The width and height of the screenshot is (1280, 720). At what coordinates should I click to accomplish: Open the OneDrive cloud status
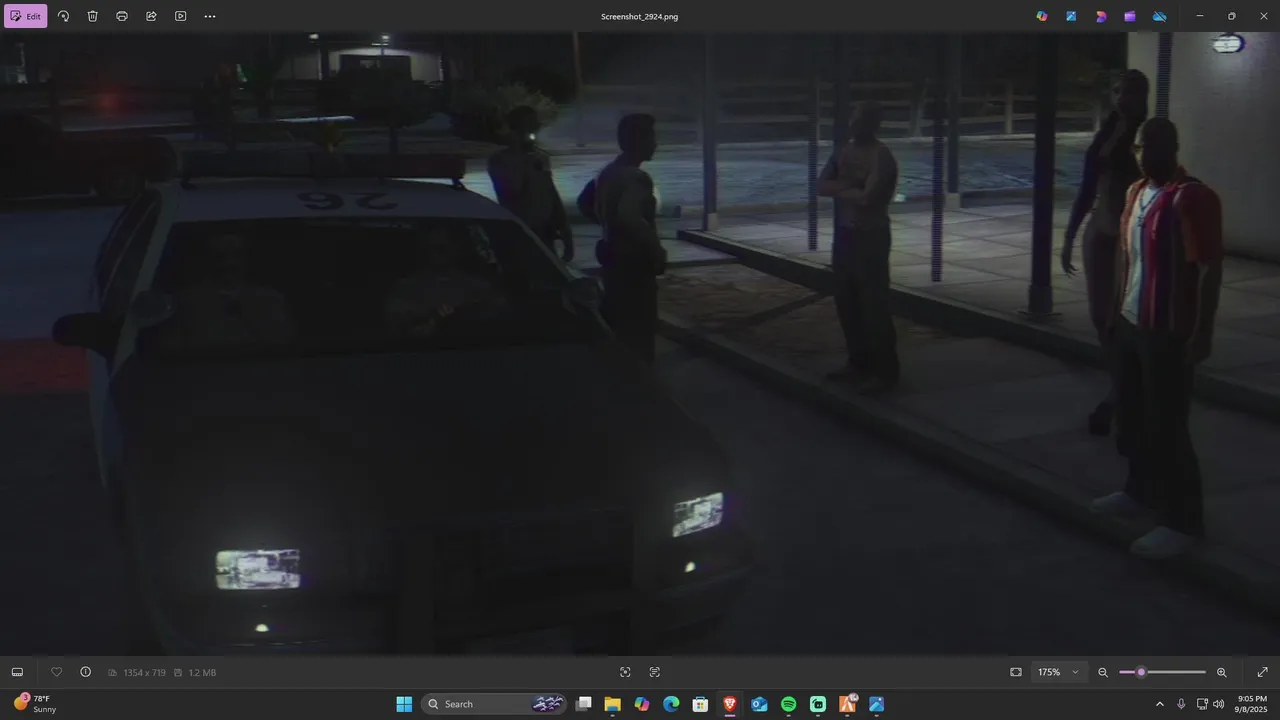tap(1160, 16)
